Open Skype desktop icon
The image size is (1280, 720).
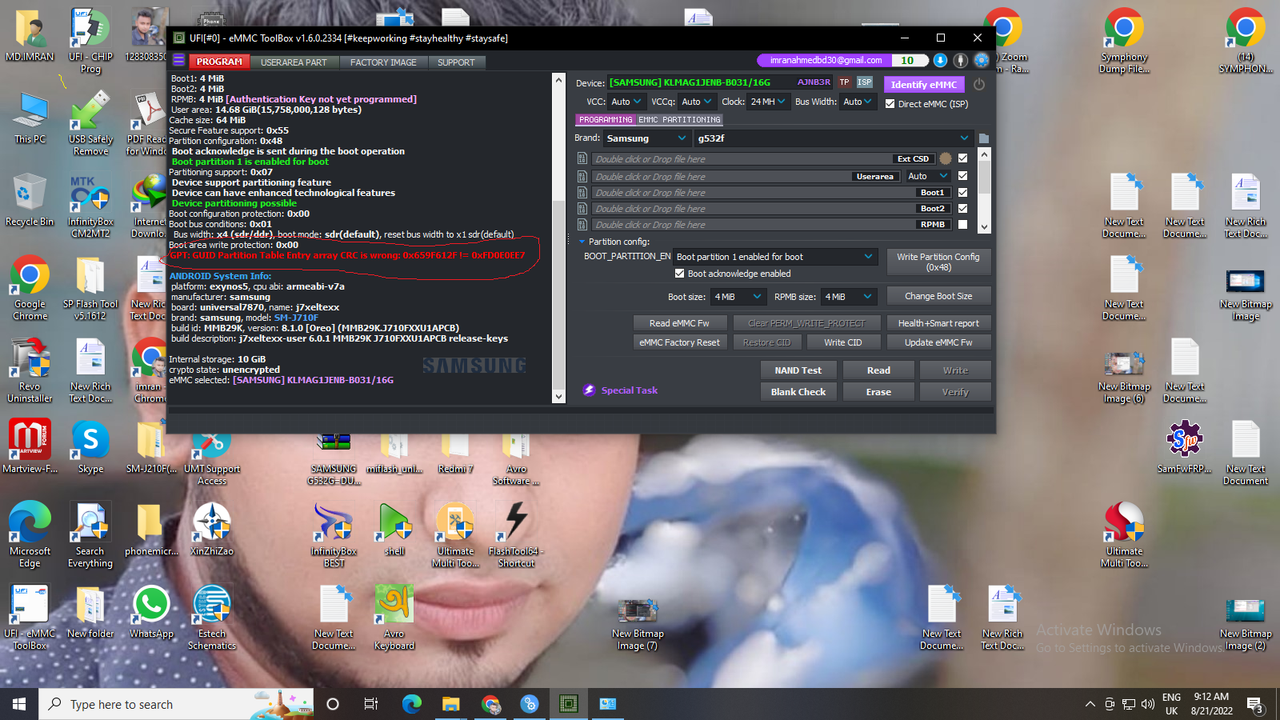[90, 447]
